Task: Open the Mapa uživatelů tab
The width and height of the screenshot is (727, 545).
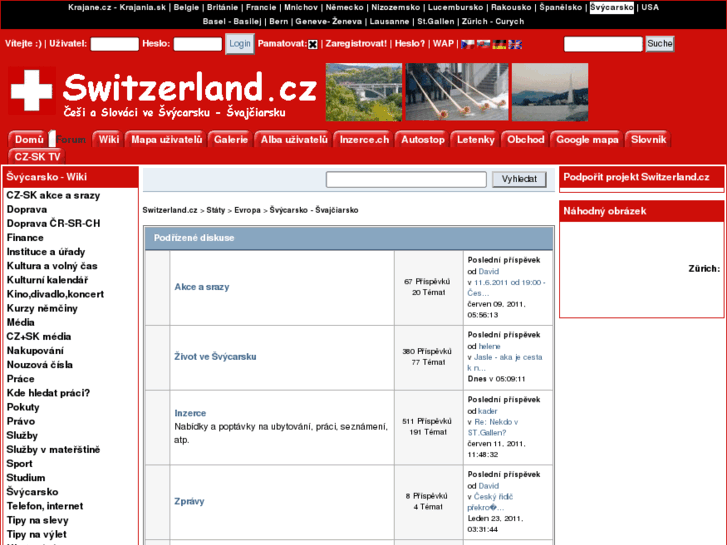Action: pyautogui.click(x=166, y=140)
